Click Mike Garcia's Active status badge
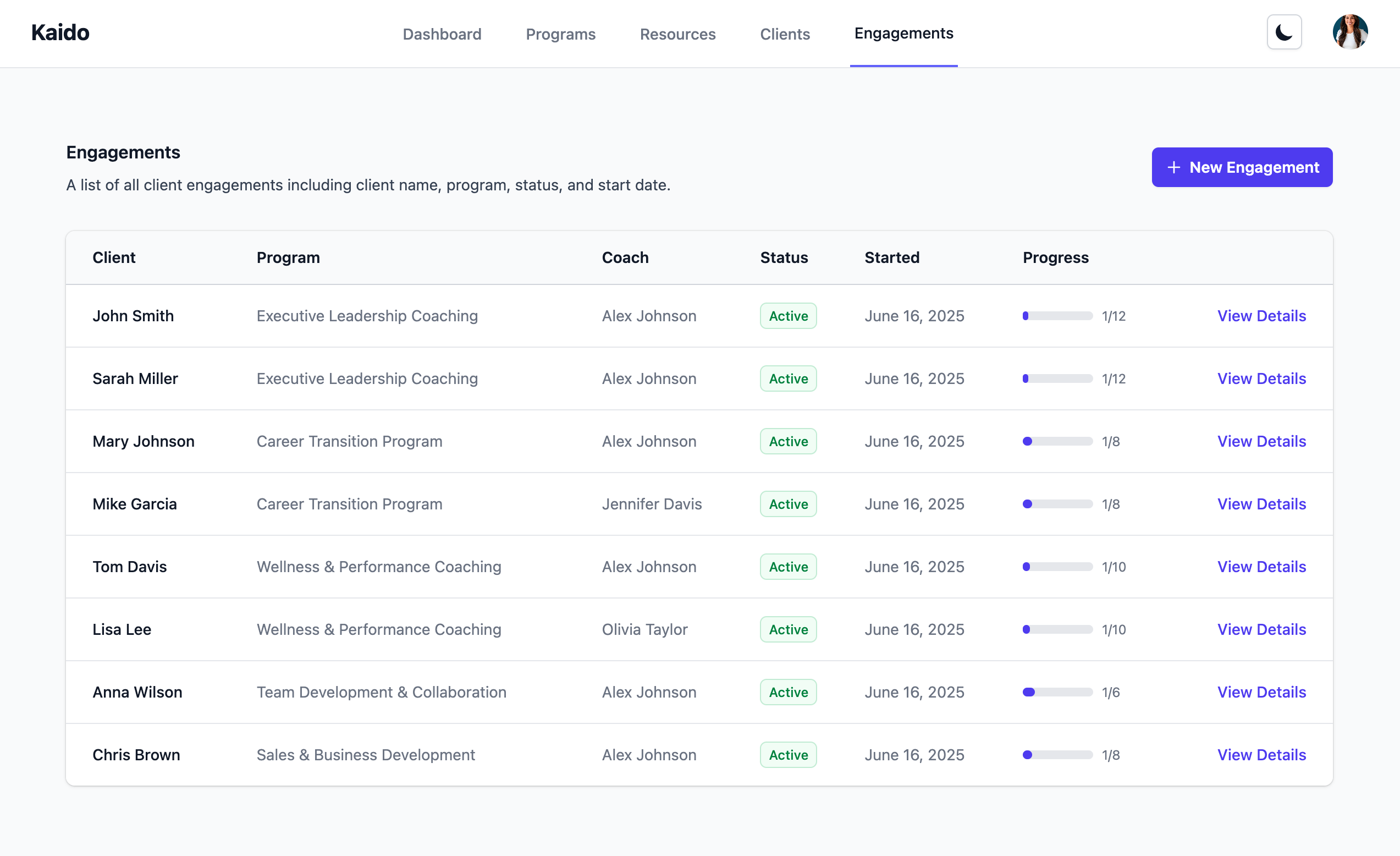The width and height of the screenshot is (1400, 856). [788, 503]
